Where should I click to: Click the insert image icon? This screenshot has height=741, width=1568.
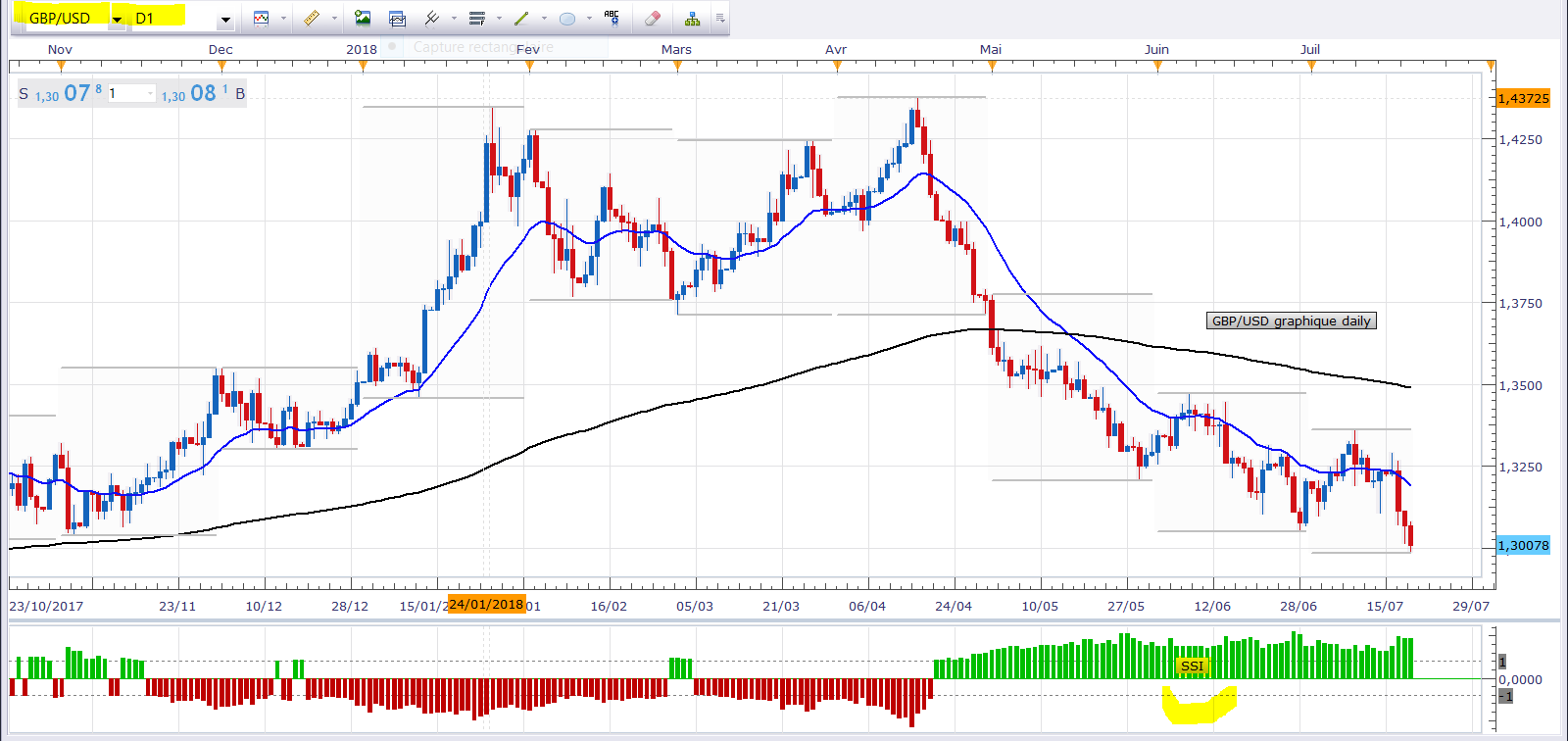pos(363,18)
